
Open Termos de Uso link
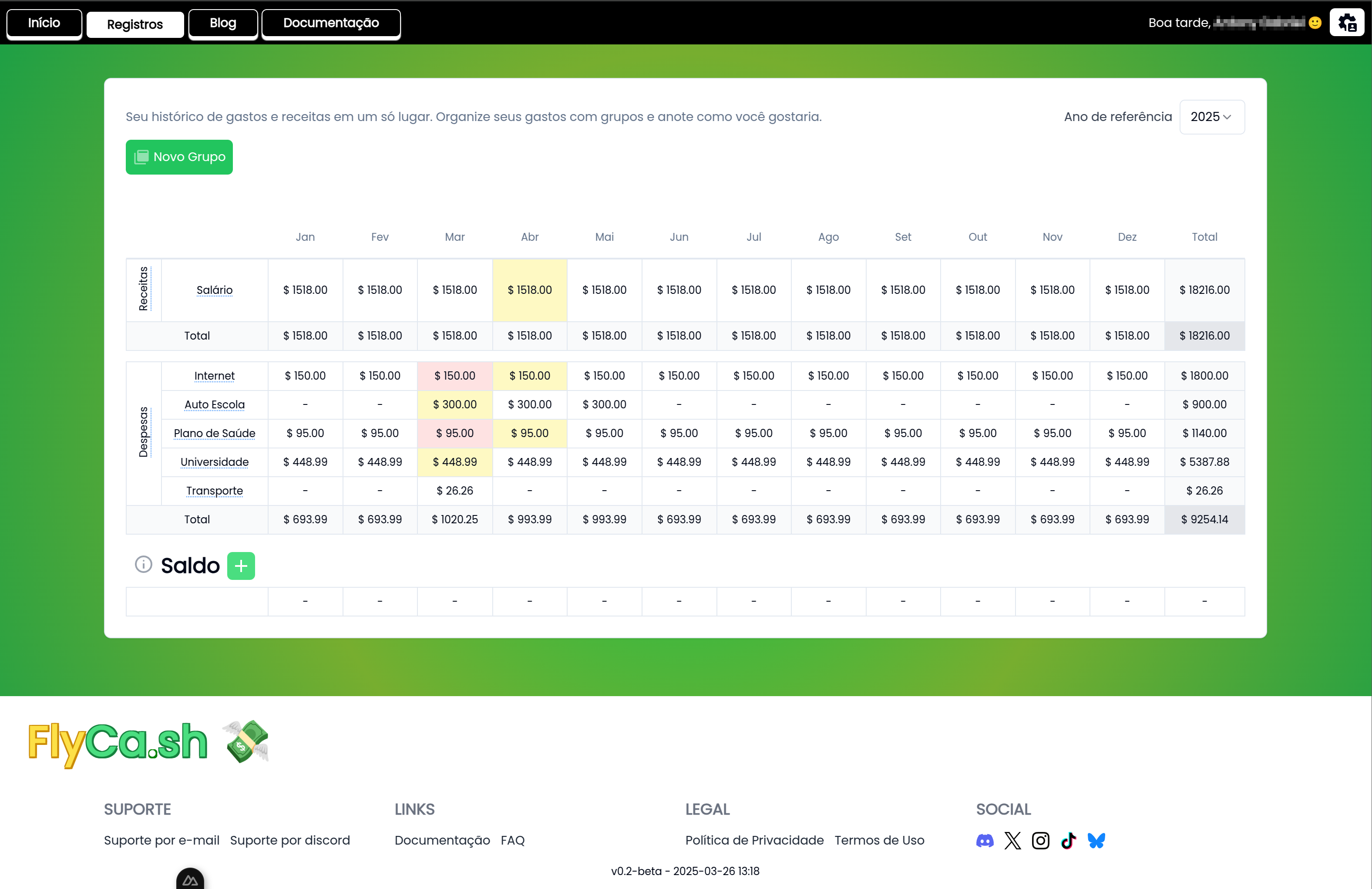click(879, 841)
